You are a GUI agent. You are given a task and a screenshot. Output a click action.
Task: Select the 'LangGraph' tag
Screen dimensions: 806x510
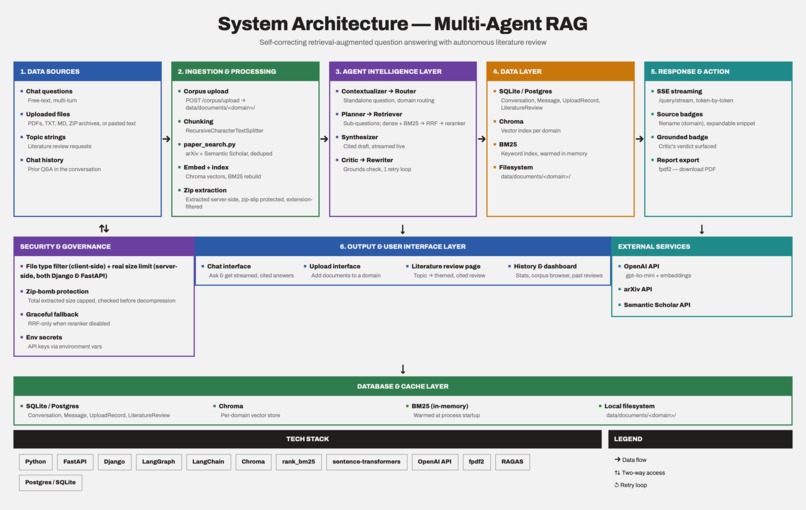point(158,462)
